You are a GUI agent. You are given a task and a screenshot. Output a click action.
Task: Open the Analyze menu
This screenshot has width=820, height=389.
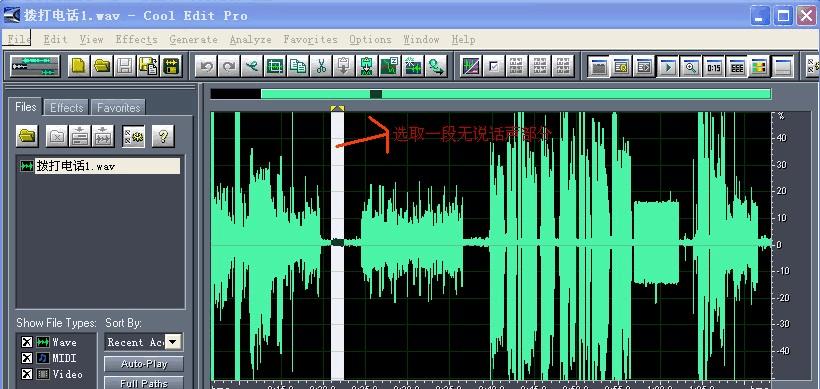tap(250, 39)
